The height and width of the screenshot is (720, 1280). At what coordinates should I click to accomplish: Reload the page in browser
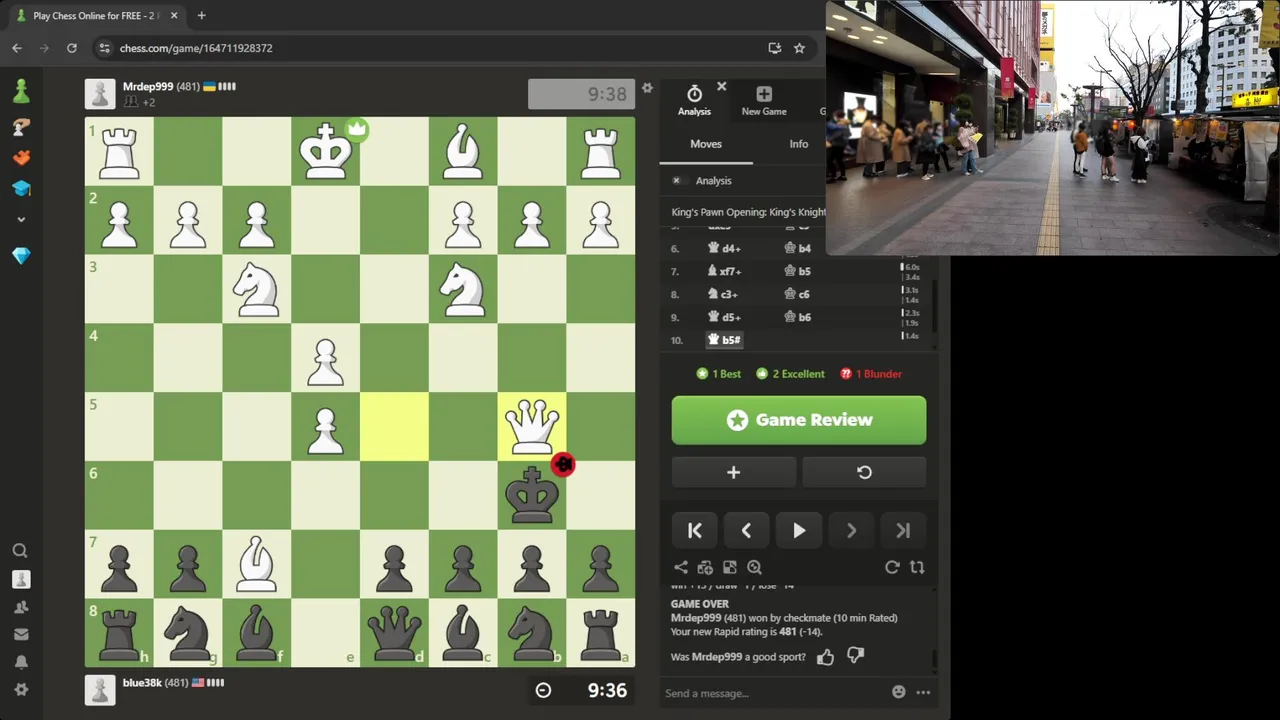tap(72, 48)
